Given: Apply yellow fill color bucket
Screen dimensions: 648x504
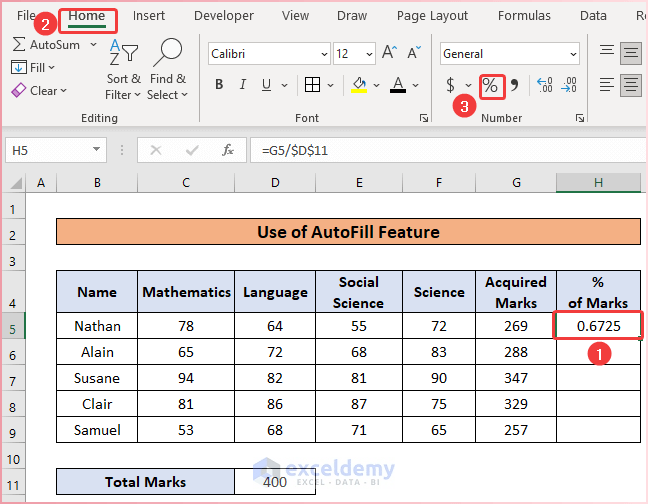Looking at the screenshot, I should coord(359,85).
